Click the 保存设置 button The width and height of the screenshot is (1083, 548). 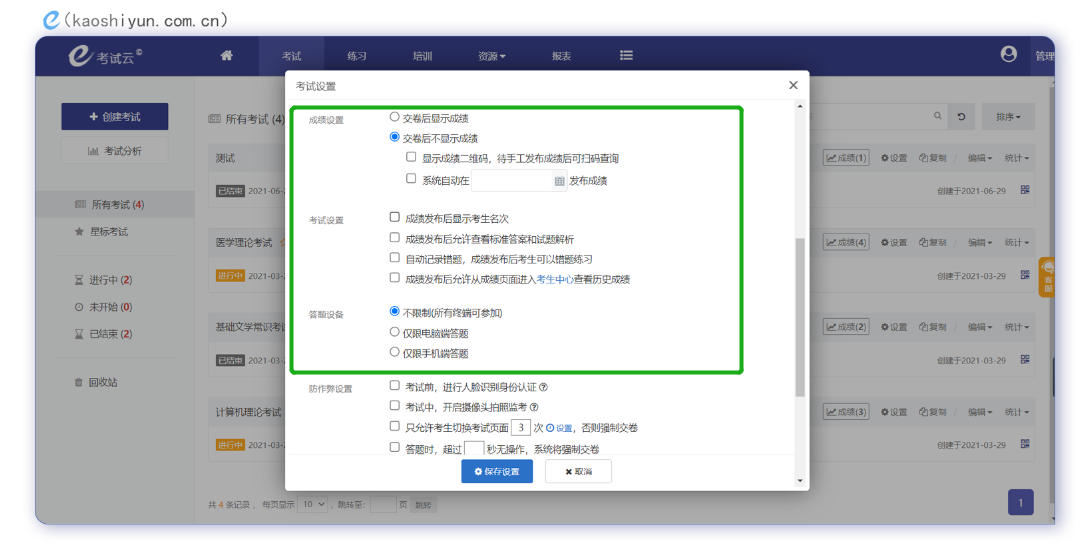point(497,471)
